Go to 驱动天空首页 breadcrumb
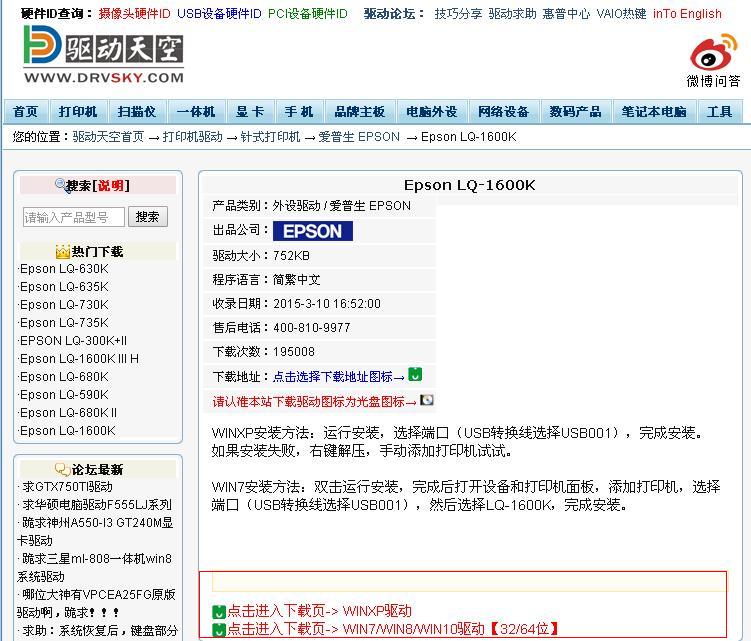The width and height of the screenshot is (751, 641). tap(108, 137)
